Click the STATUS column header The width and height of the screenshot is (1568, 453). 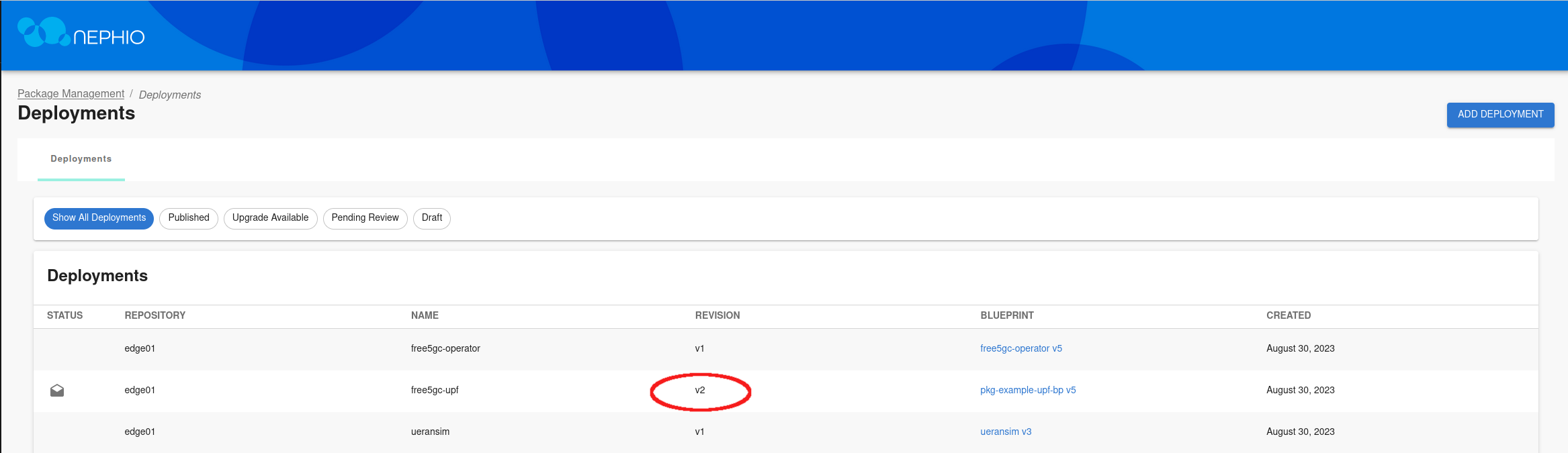[x=64, y=315]
